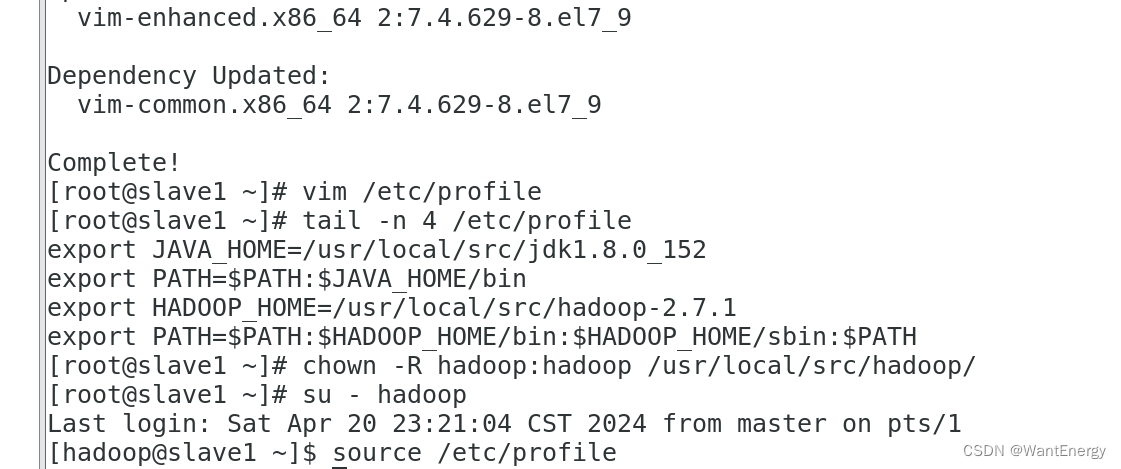Place cursor on "source /etc/profile" command
The width and height of the screenshot is (1121, 469).
474,453
